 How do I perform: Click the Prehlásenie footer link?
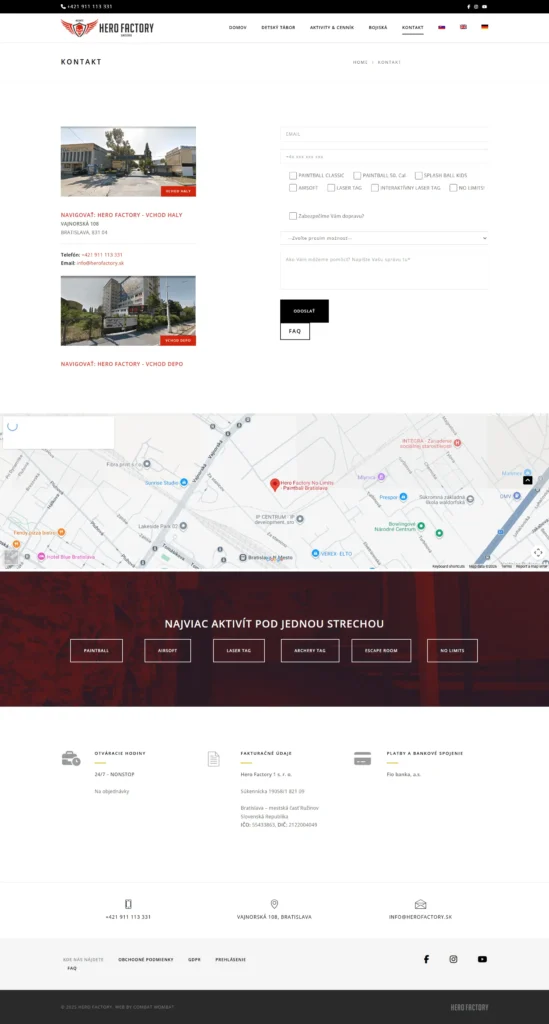click(x=230, y=959)
